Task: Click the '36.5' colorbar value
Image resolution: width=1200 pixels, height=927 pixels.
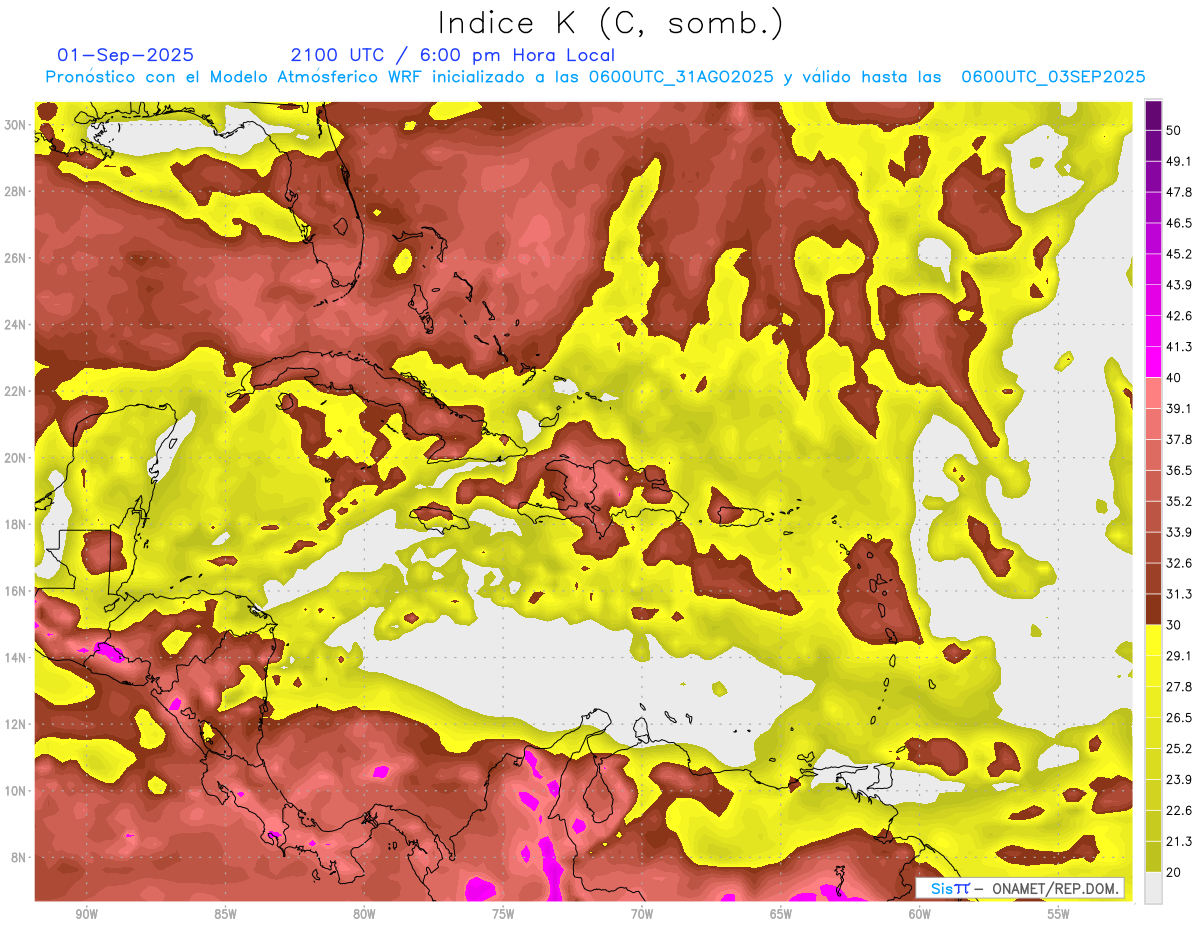Action: [x=1178, y=470]
